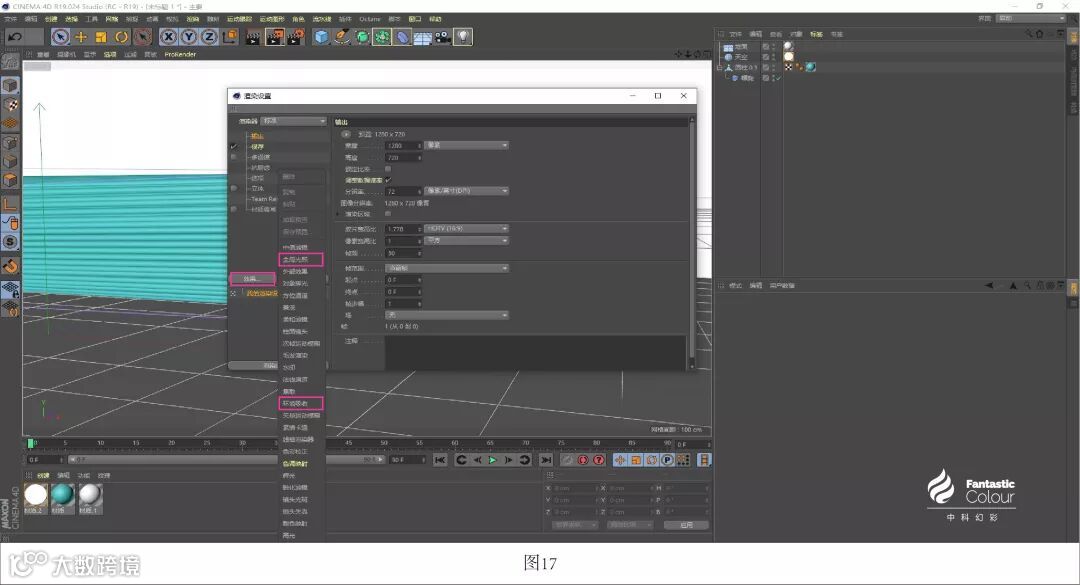Select 输出 in render settings list

(x=257, y=136)
